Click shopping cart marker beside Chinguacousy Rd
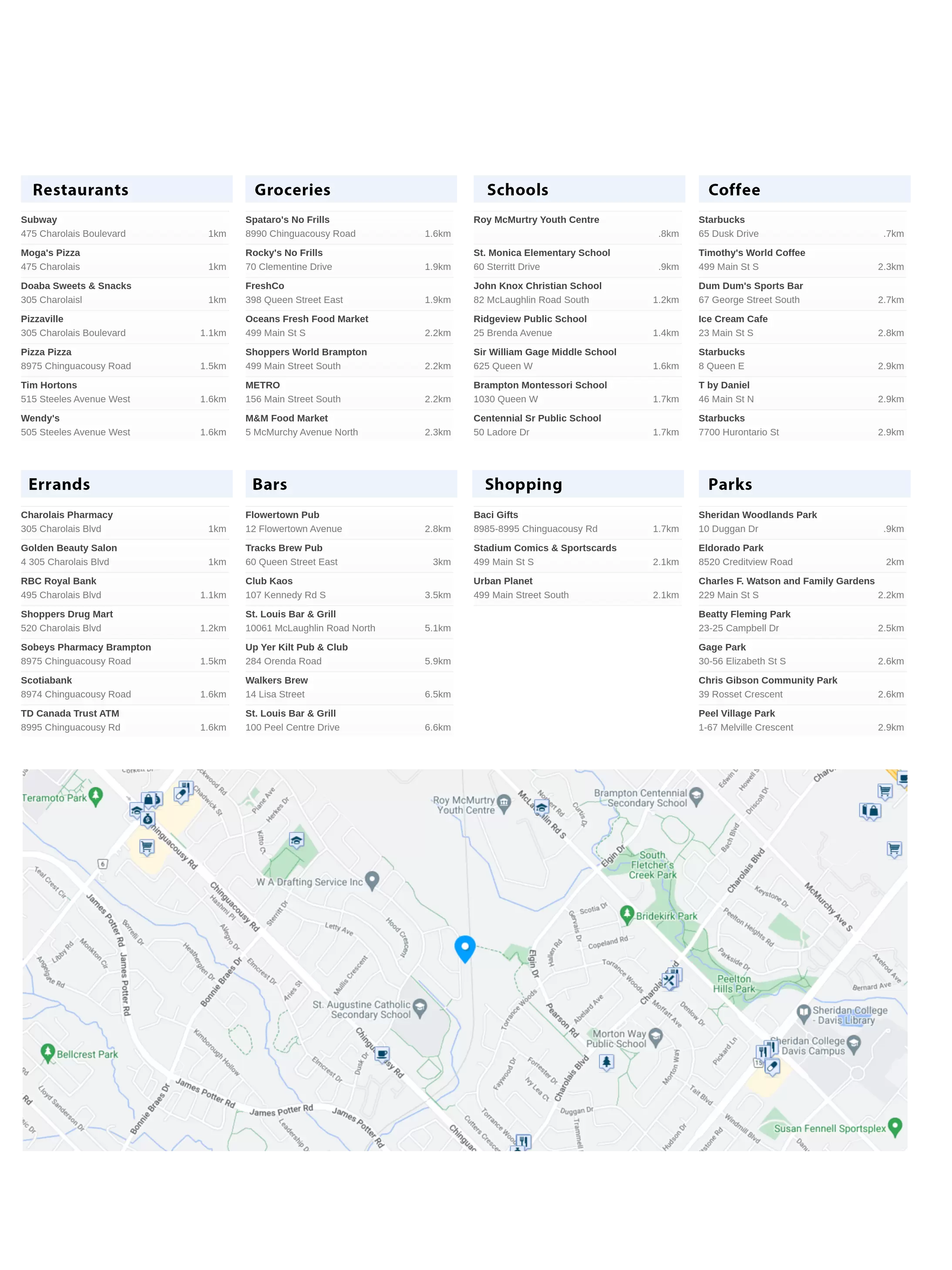This screenshot has width=952, height=1270. tap(147, 847)
